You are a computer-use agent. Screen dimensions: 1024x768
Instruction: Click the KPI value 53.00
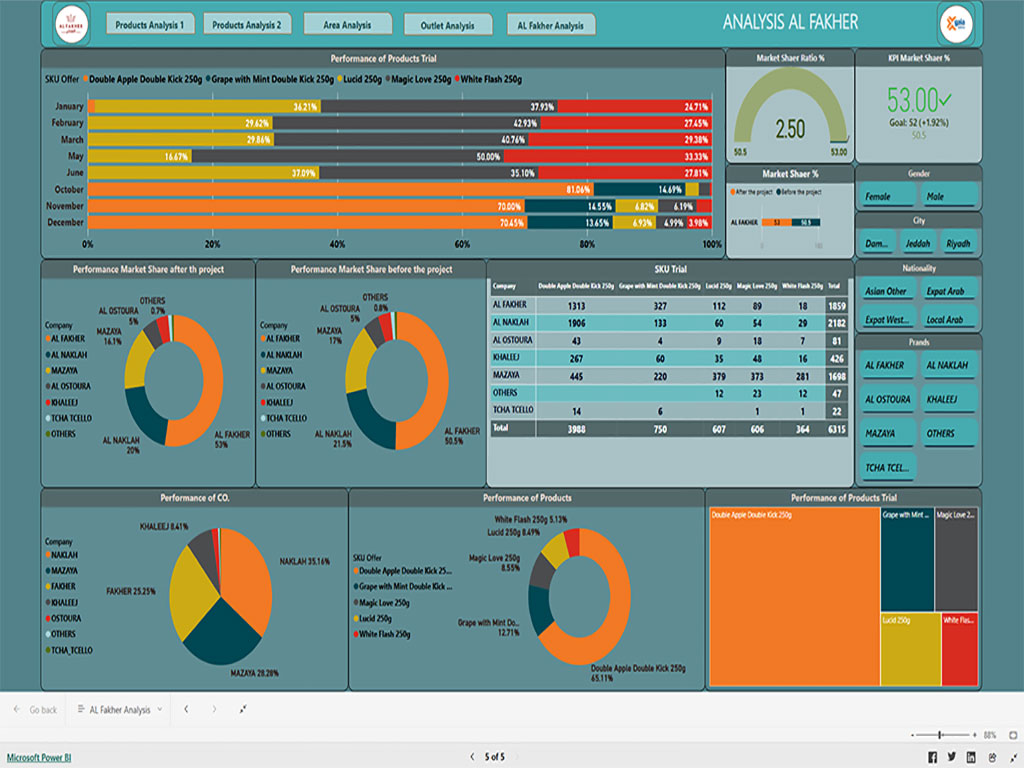[x=913, y=100]
